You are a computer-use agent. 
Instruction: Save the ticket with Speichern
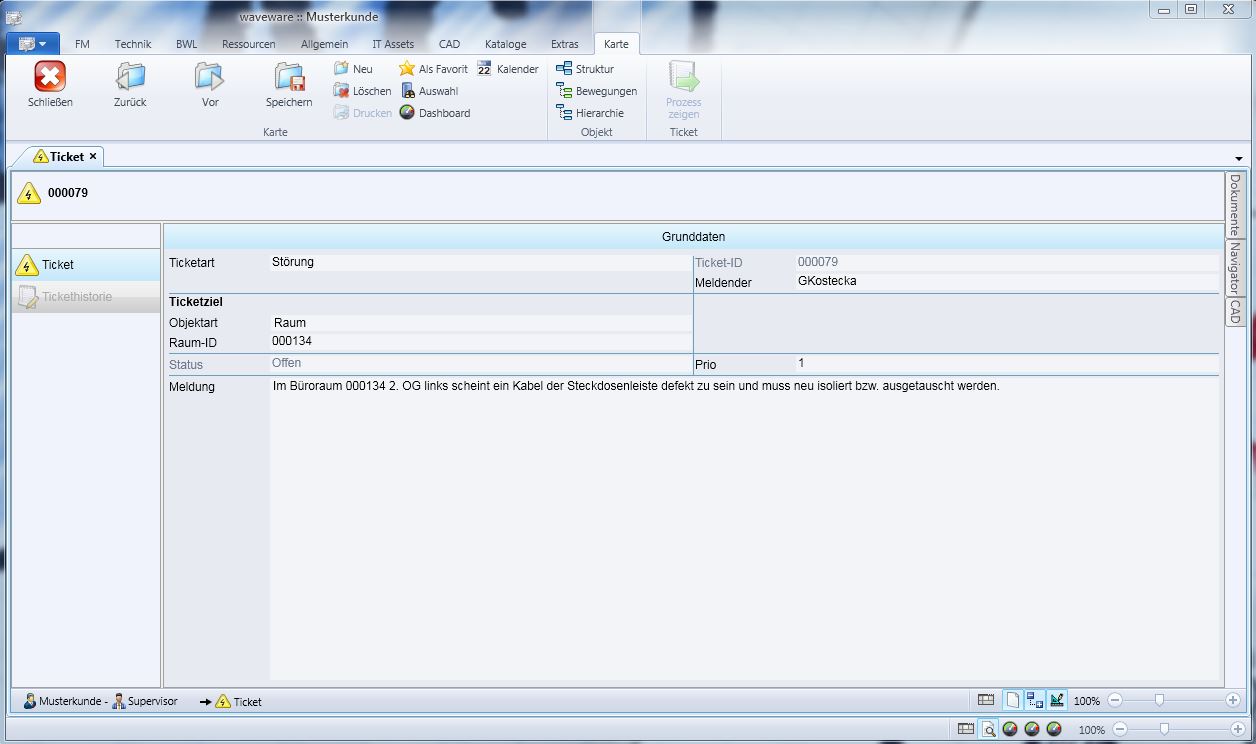(289, 78)
